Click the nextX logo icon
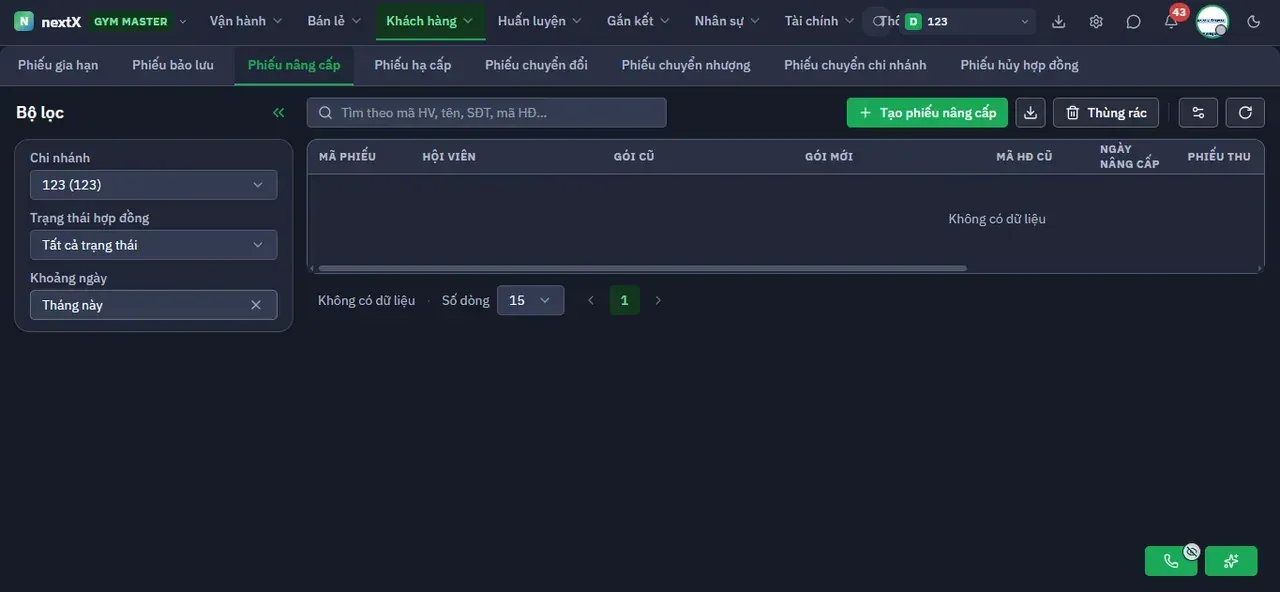Viewport: 1280px width, 592px height. (x=24, y=21)
